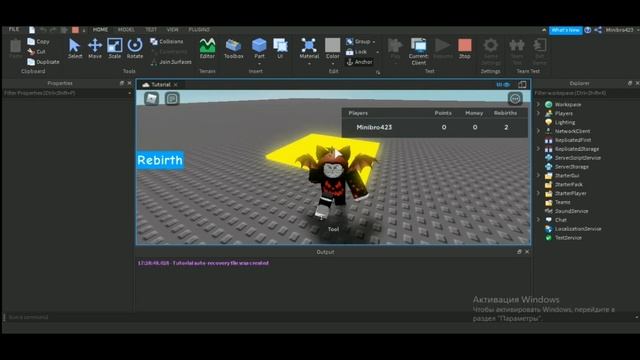
Task: Click the Color swatch in Edit group
Action: (332, 45)
